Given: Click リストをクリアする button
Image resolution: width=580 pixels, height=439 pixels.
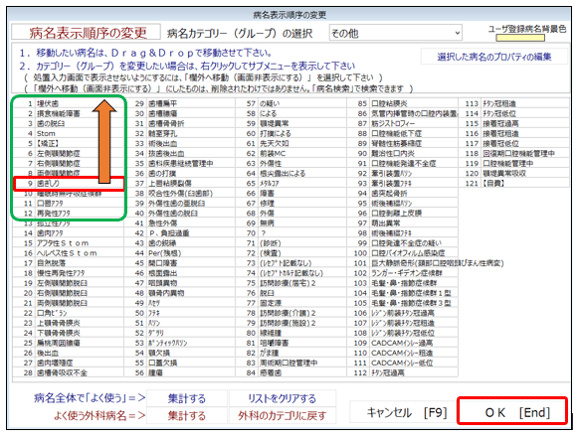Looking at the screenshot, I should pyautogui.click(x=282, y=398).
